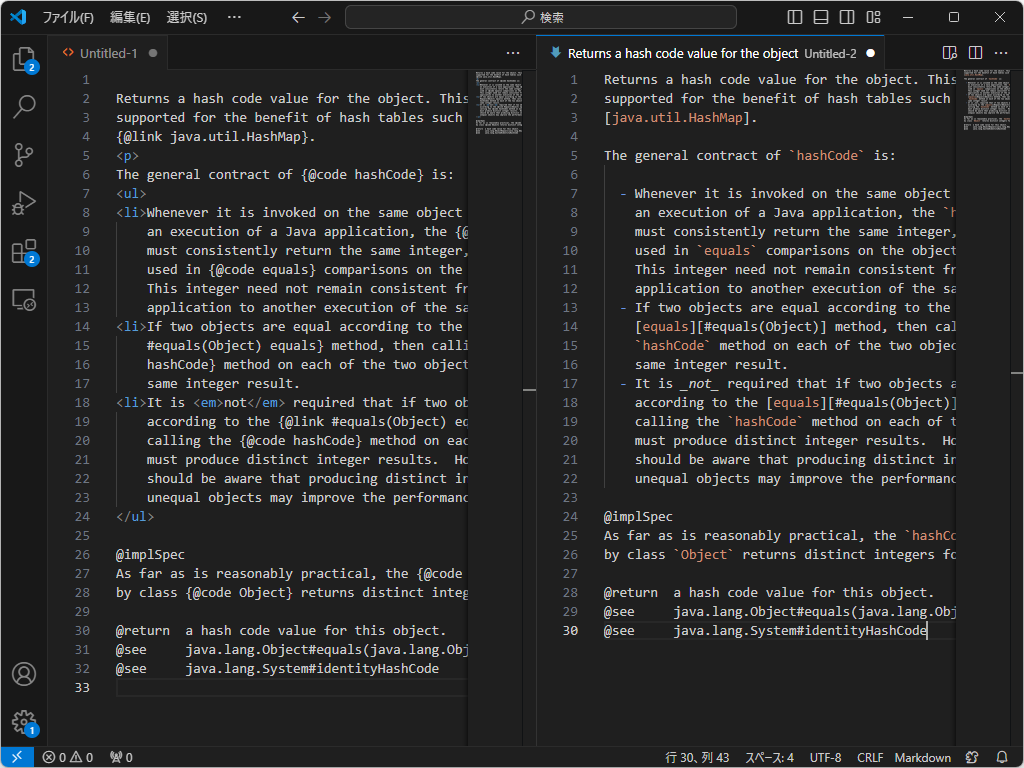Image resolution: width=1024 pixels, height=768 pixels.
Task: Open more actions menu of Untitled-2 editor
Action: pos(1001,52)
